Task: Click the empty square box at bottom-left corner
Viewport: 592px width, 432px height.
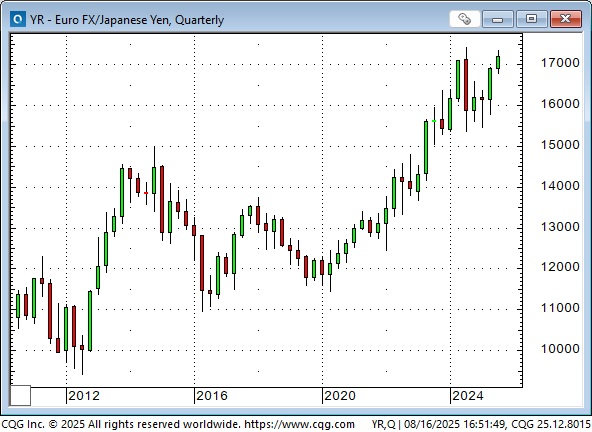Action: 20,395
